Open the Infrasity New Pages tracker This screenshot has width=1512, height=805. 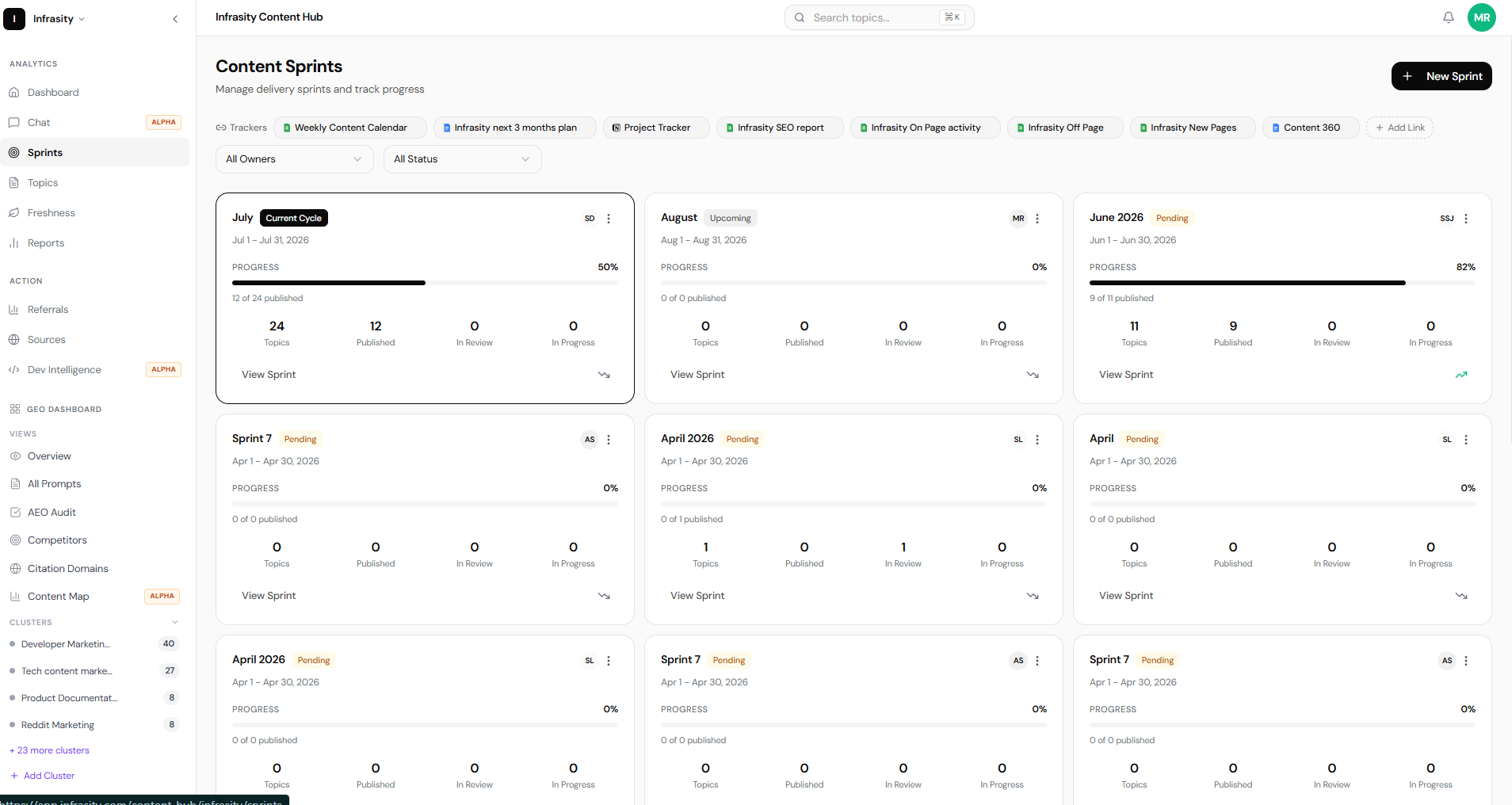click(x=1193, y=128)
